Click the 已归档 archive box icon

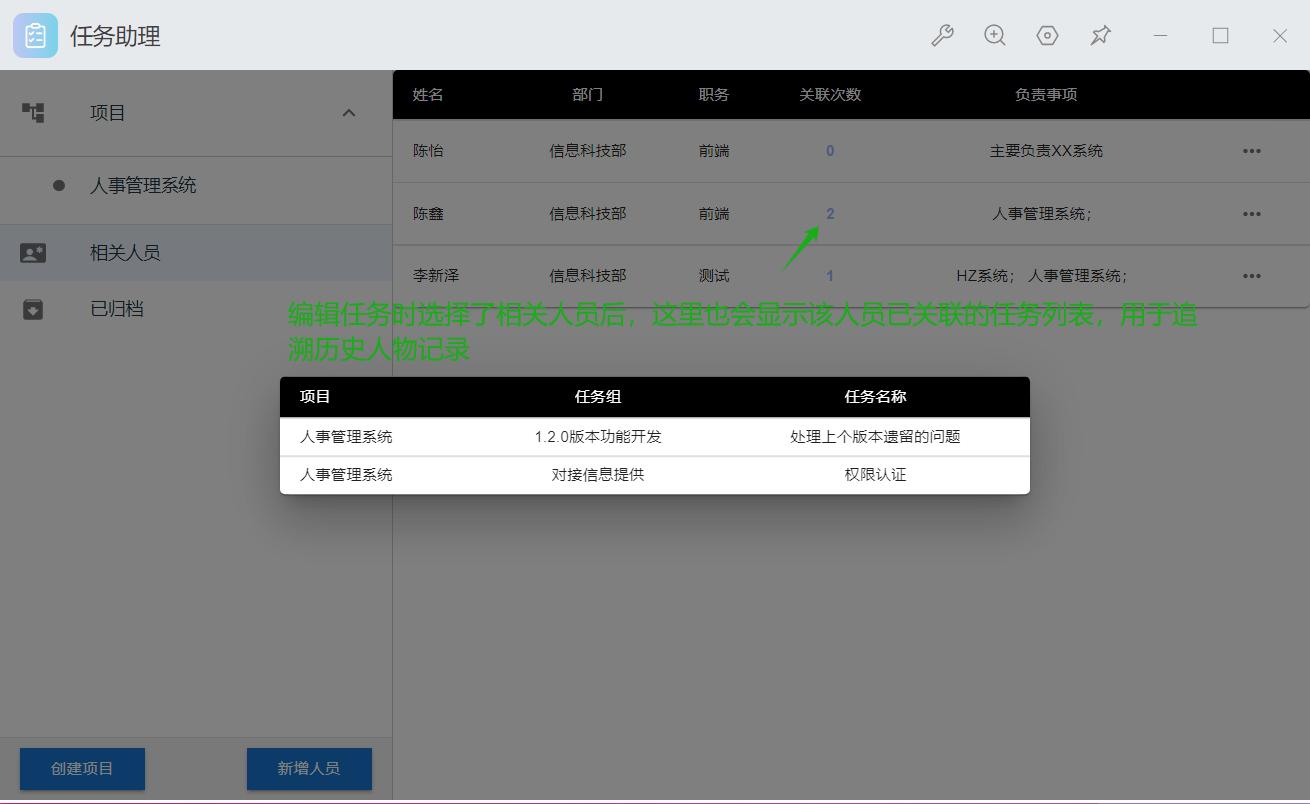point(33,309)
